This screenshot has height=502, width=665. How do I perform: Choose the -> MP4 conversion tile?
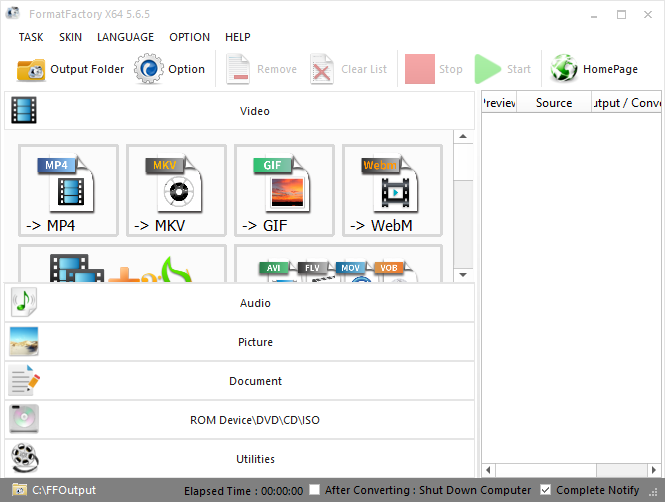[68, 190]
